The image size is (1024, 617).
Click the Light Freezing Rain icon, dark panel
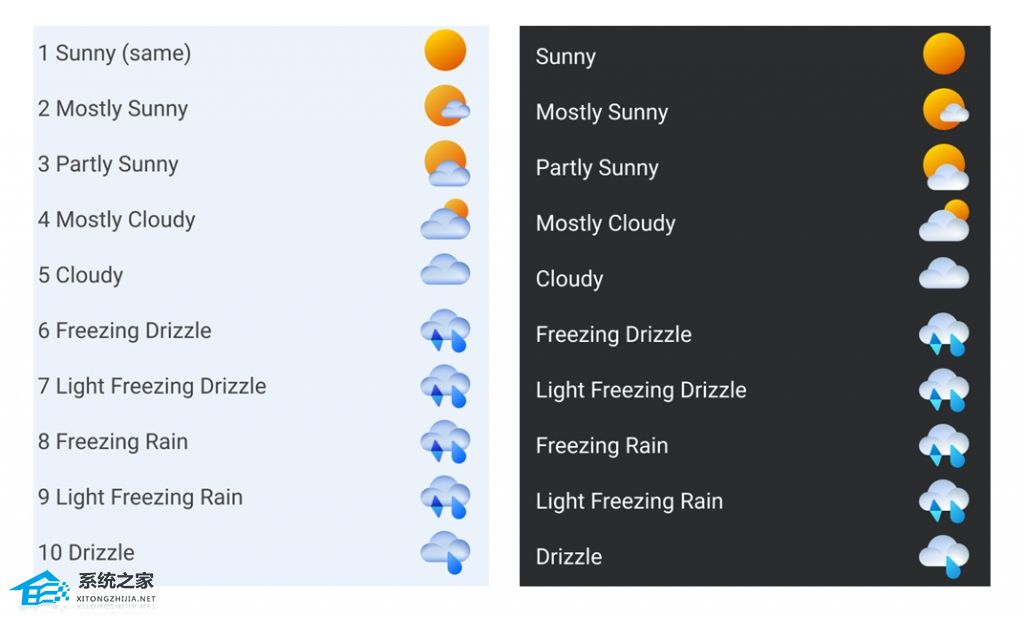click(x=944, y=501)
